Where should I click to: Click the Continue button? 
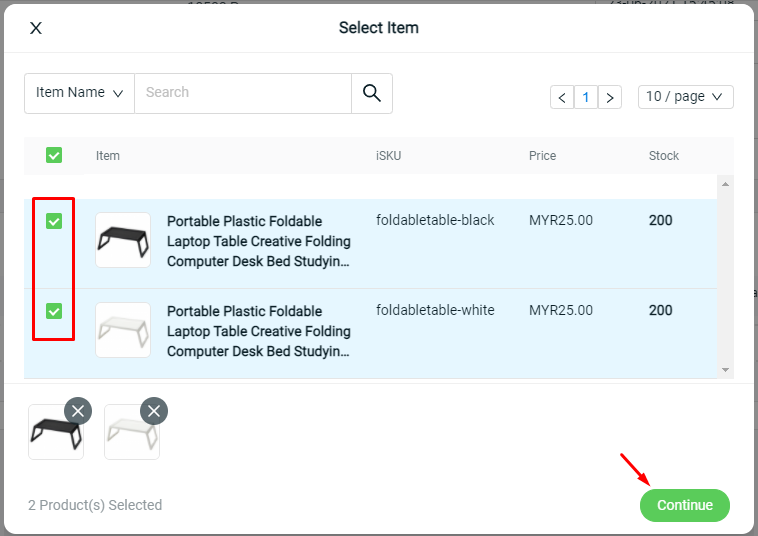pyautogui.click(x=685, y=505)
